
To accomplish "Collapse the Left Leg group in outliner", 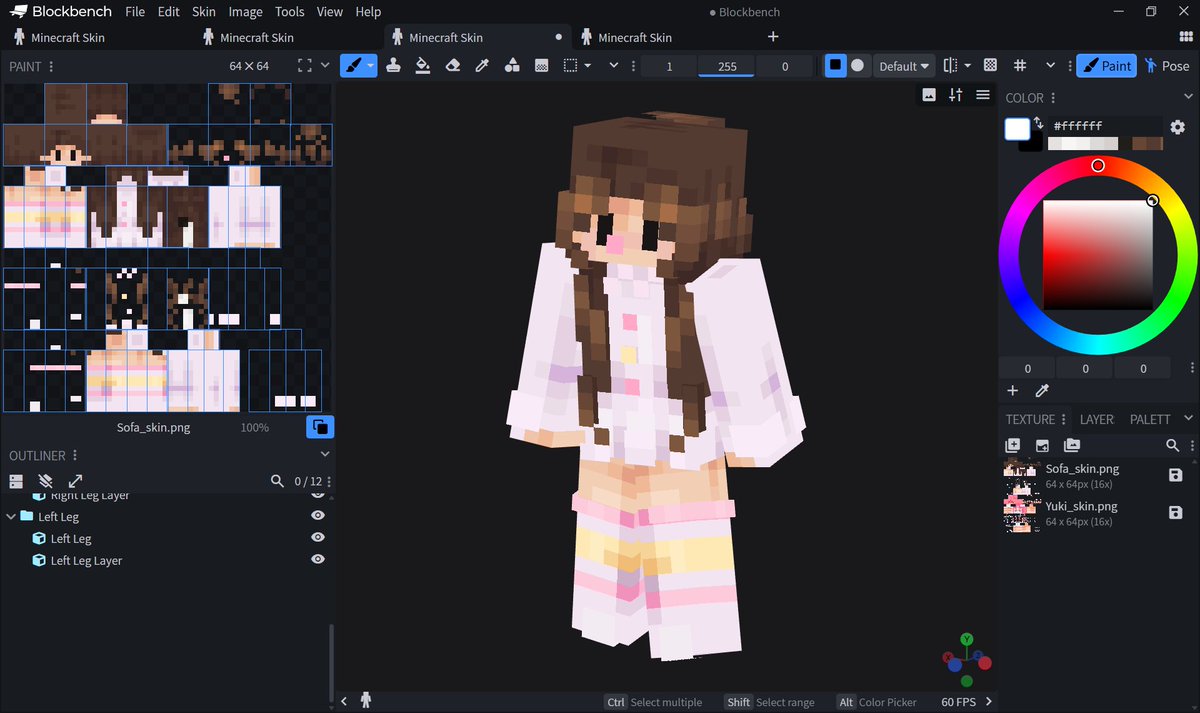I will (x=11, y=516).
